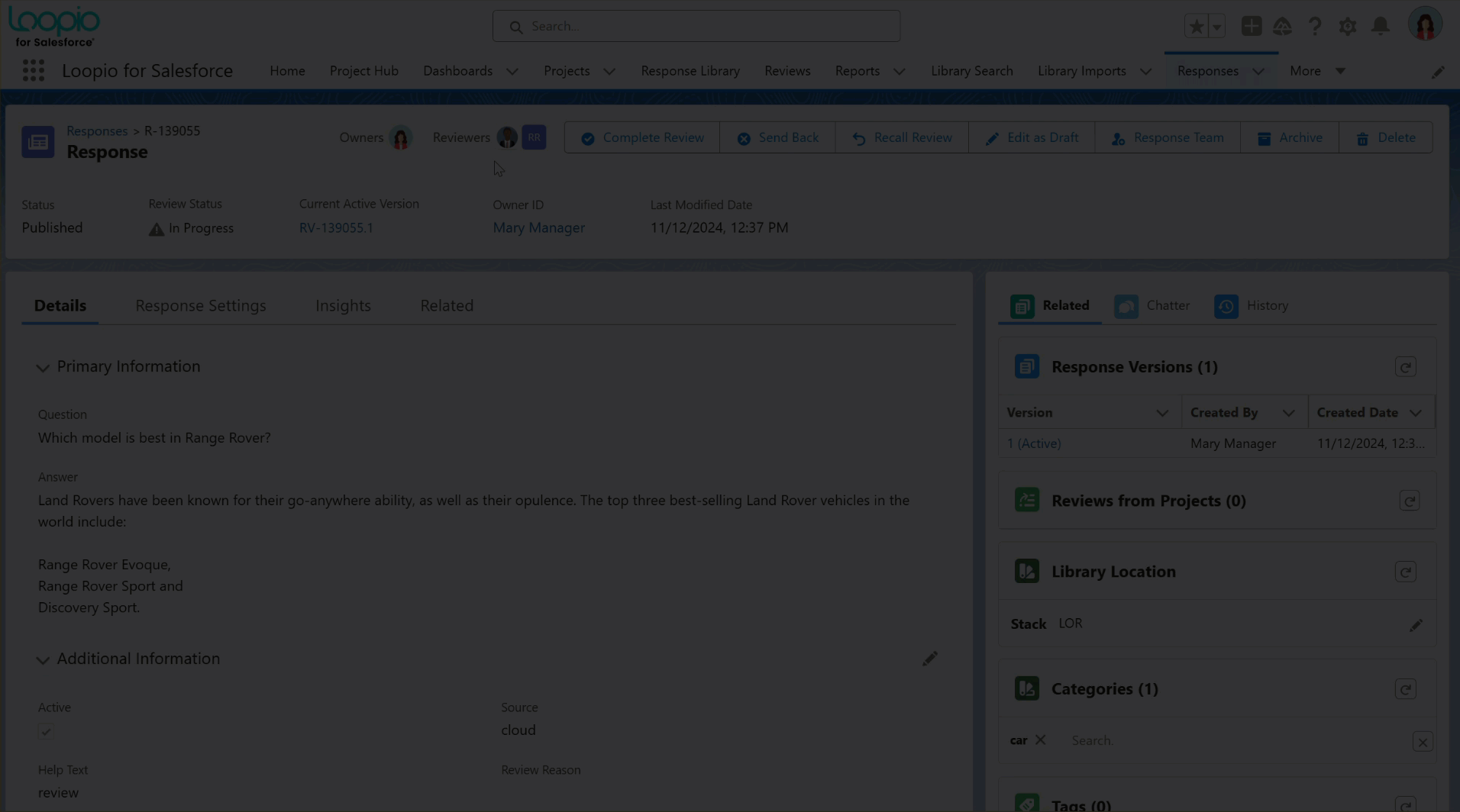
Task: Open the user profile avatar menu
Action: click(1425, 25)
